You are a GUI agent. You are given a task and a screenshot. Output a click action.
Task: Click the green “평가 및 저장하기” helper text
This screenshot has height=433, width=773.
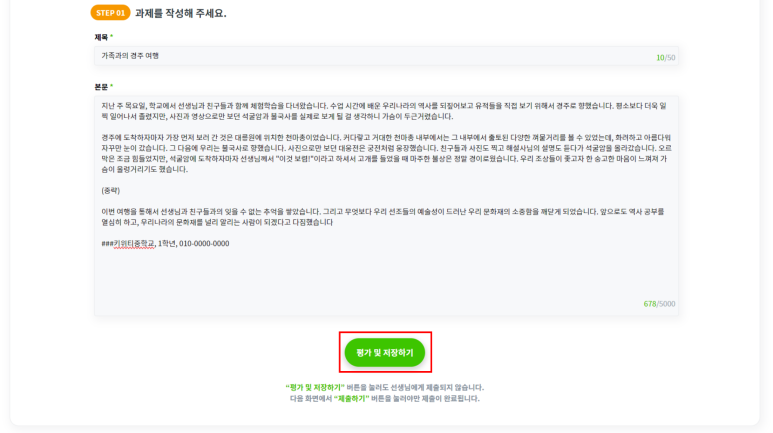pyautogui.click(x=315, y=388)
